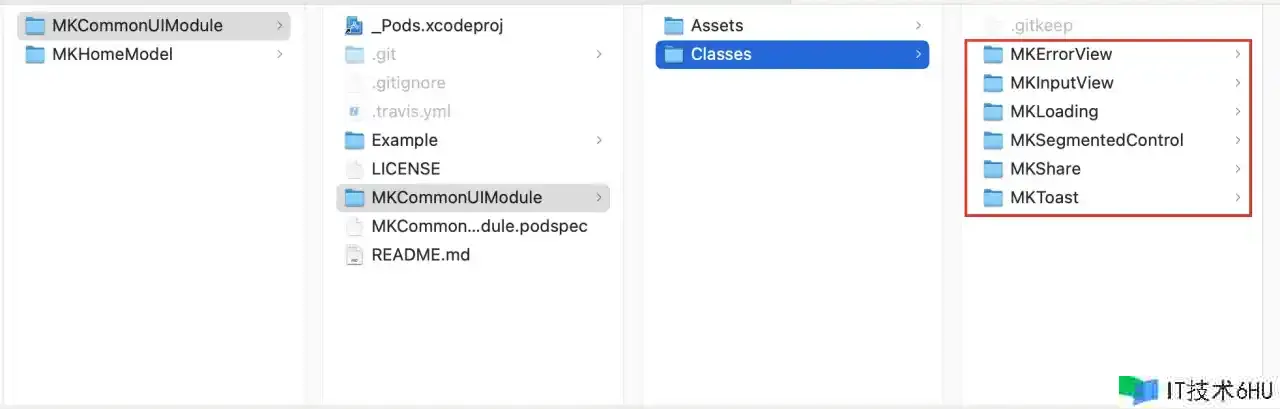Click the MKToast folder icon
The width and height of the screenshot is (1280, 409).
coord(993,198)
